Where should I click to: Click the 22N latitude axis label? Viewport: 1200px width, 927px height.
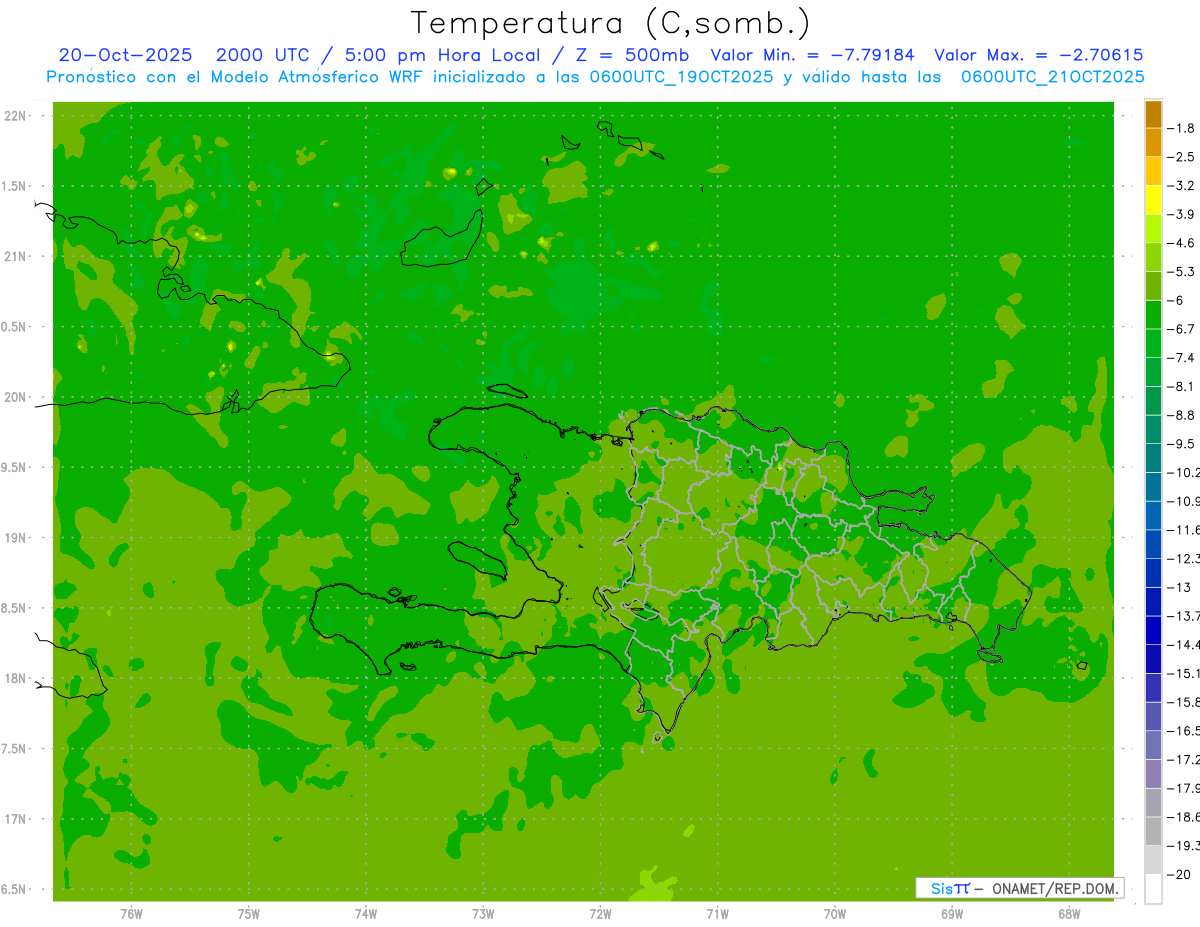(x=16, y=116)
